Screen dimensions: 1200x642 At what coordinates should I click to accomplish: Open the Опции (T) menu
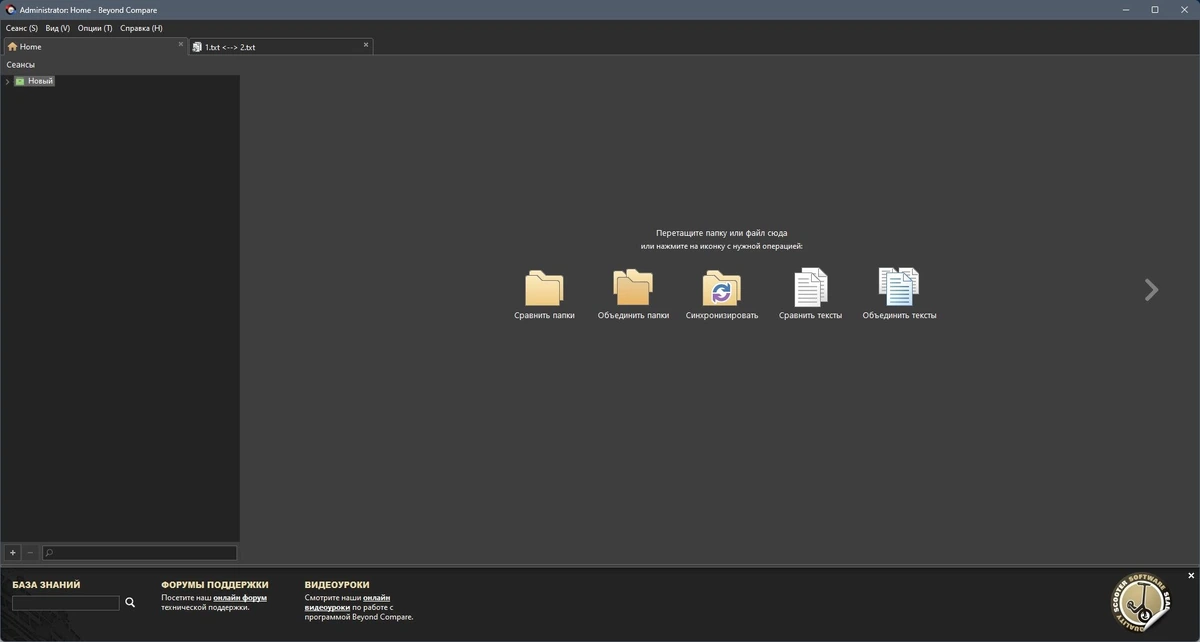[95, 28]
